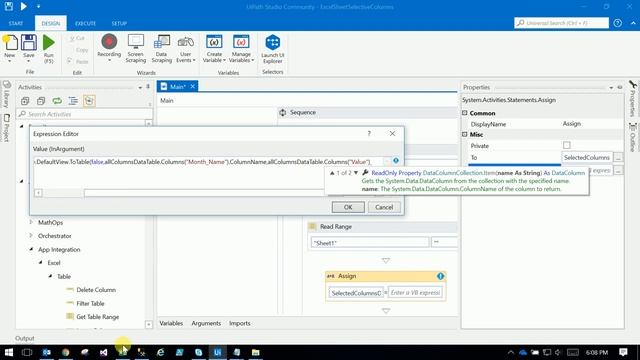Open the quick-access toolbar dropdown
640x360 pixels.
pyautogui.click(x=38, y=7)
